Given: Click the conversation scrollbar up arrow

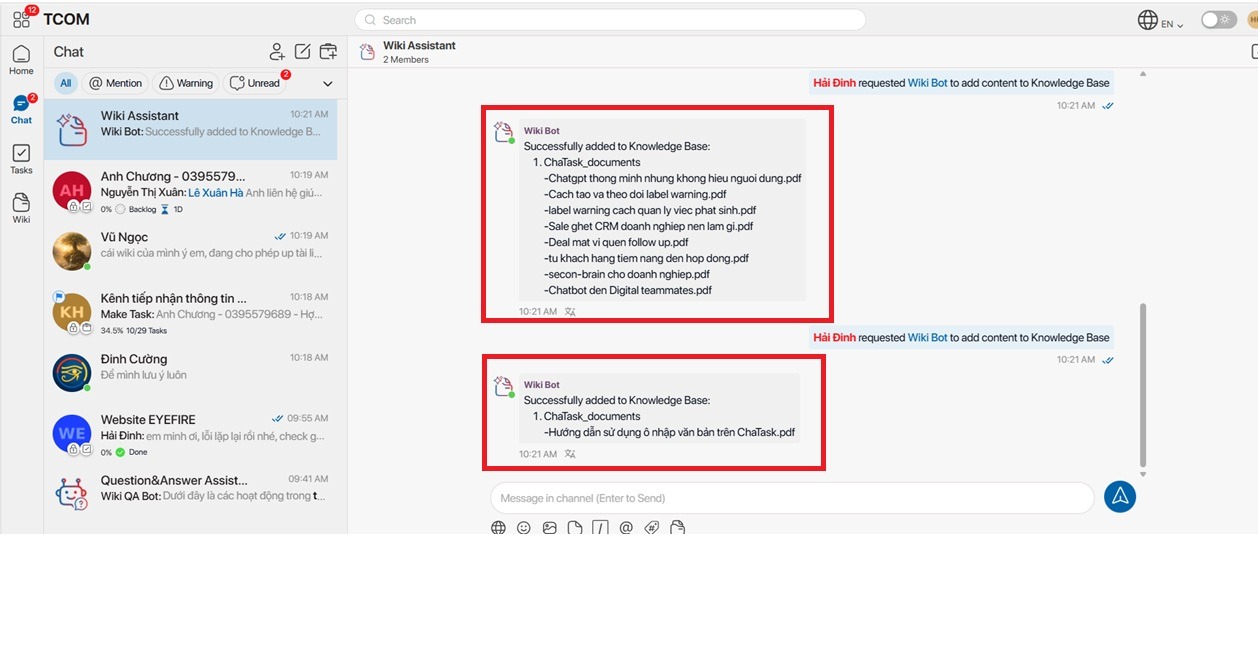Looking at the screenshot, I should coord(1143,74).
